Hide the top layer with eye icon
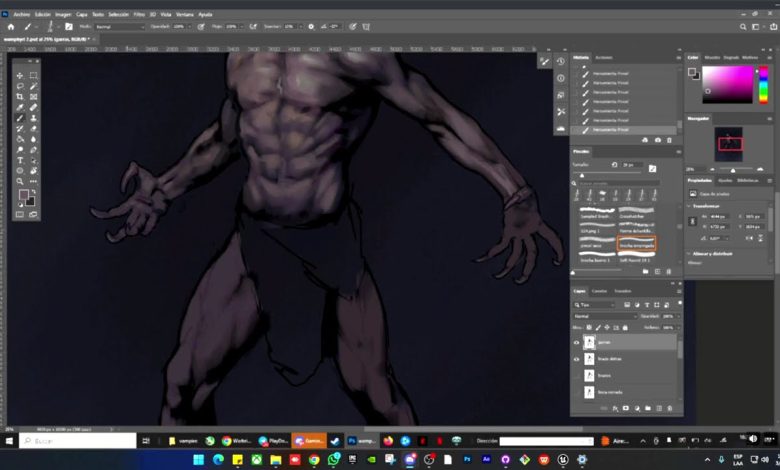780x470 pixels. (x=576, y=342)
